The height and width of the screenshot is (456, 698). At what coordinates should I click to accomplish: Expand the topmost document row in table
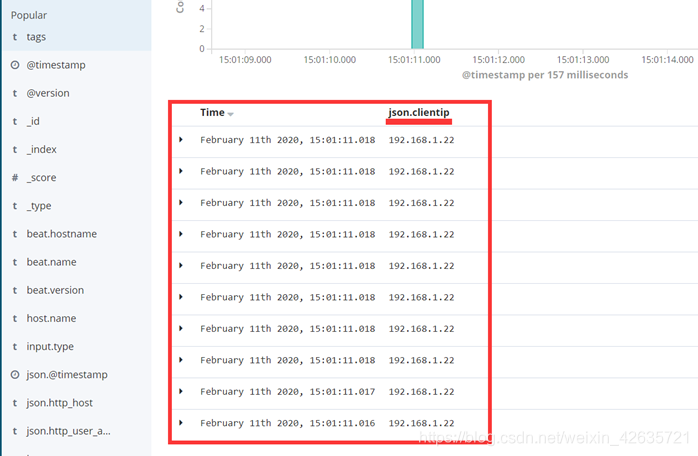[181, 139]
